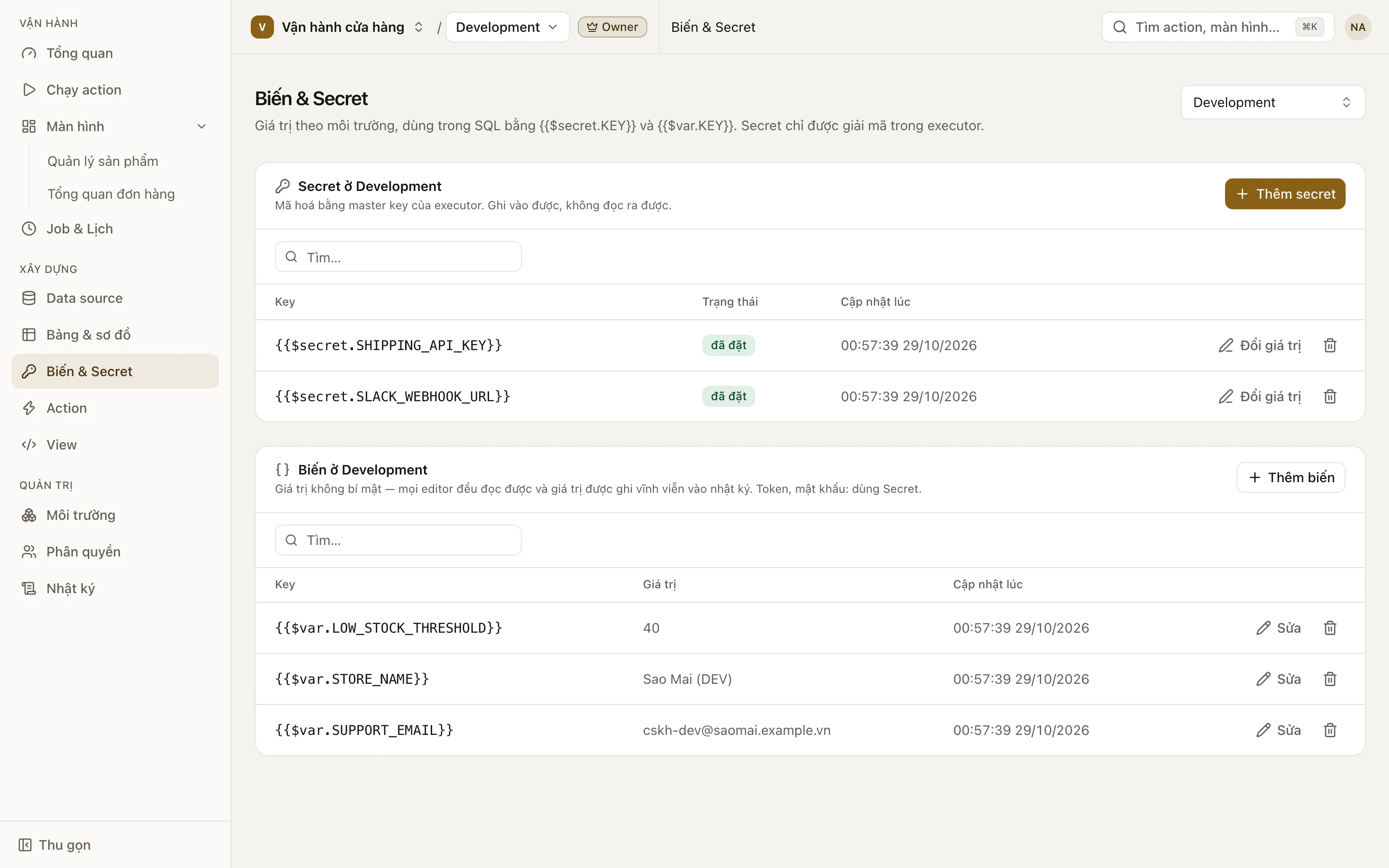Open Development environment dropdown in top bar

[507, 27]
